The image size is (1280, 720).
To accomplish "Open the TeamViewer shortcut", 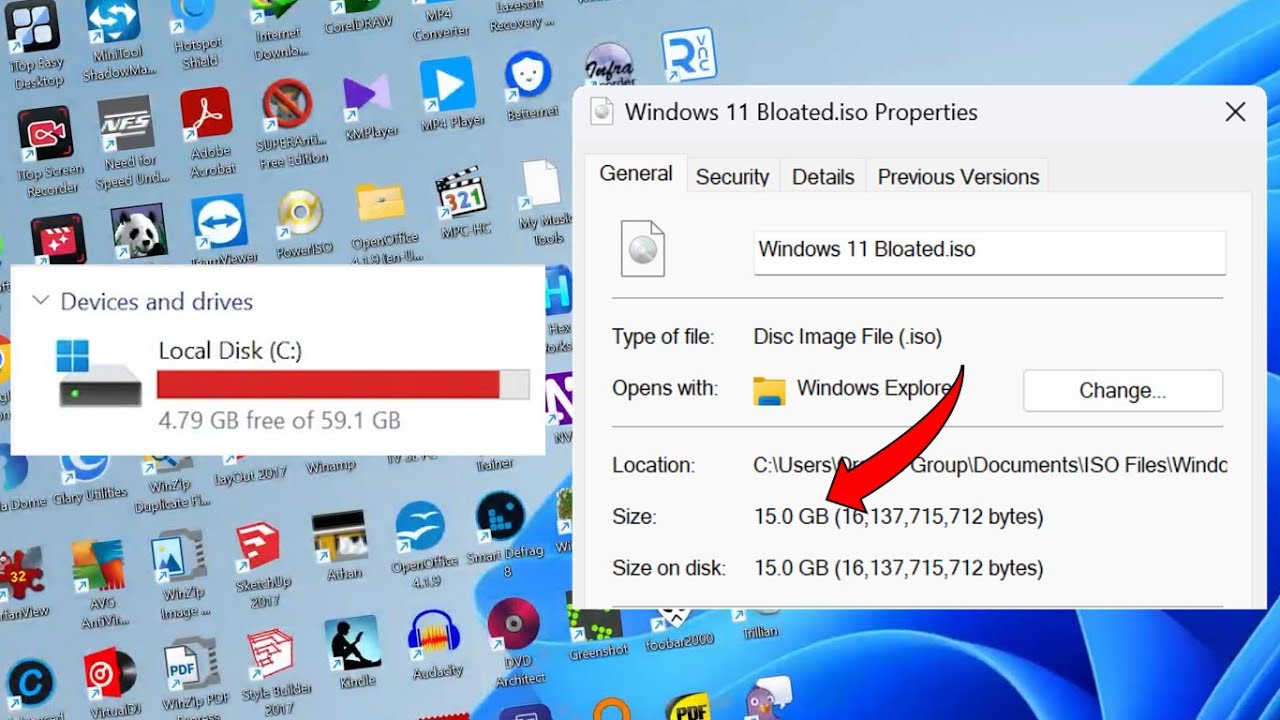I will (219, 224).
